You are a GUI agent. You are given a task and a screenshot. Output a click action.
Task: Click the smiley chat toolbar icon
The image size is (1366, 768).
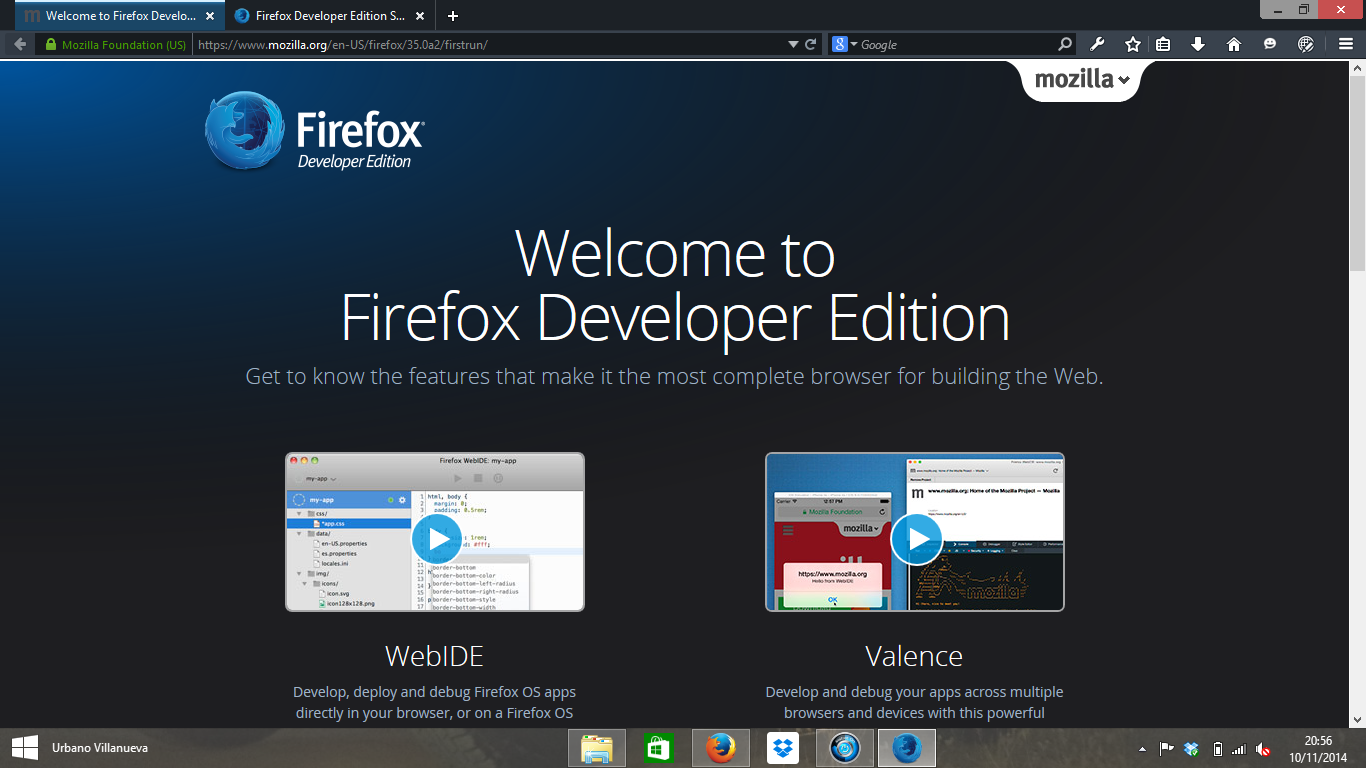[1270, 44]
